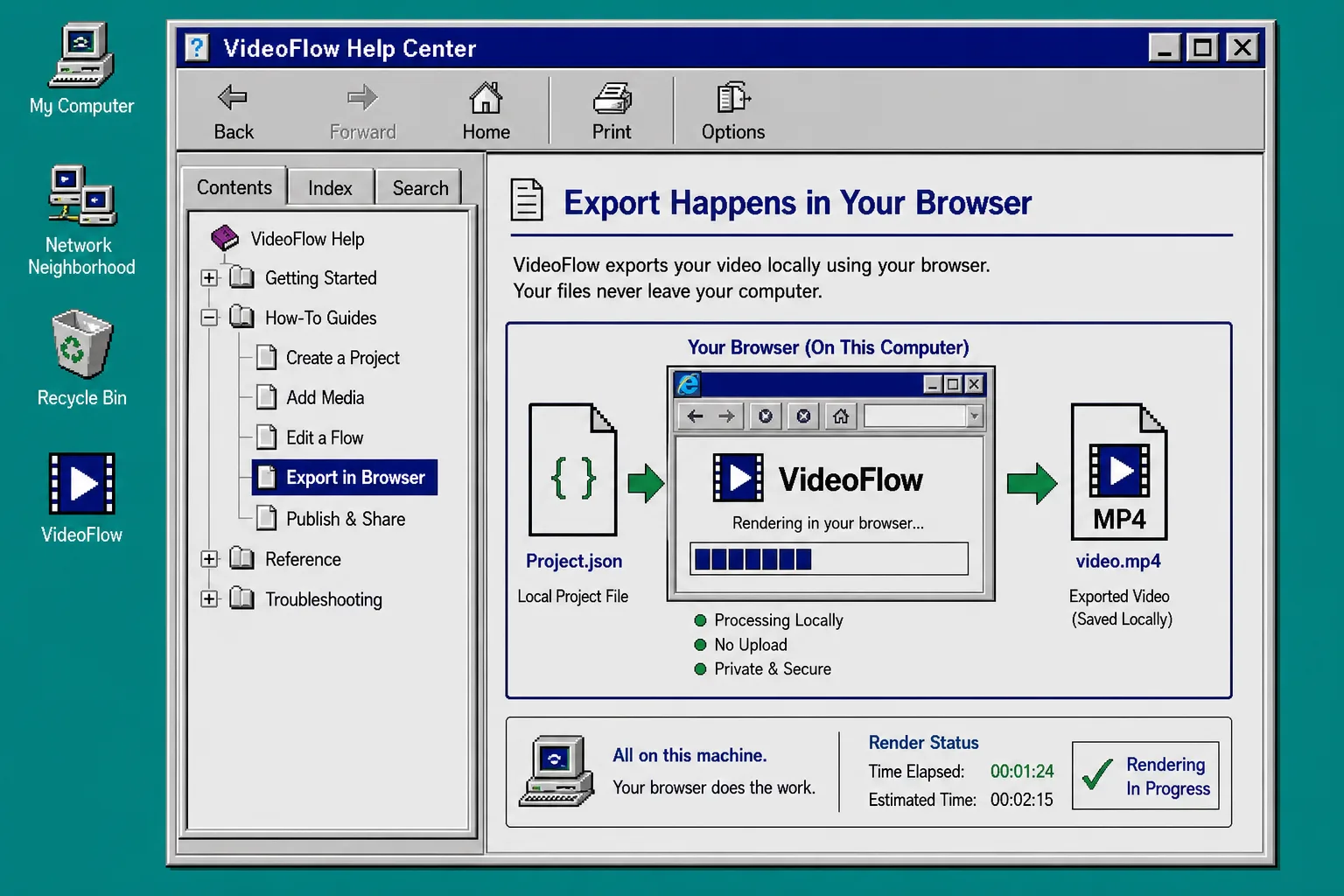Click the Time Elapsed value 00:01:24
1344x896 pixels.
click(x=1022, y=772)
